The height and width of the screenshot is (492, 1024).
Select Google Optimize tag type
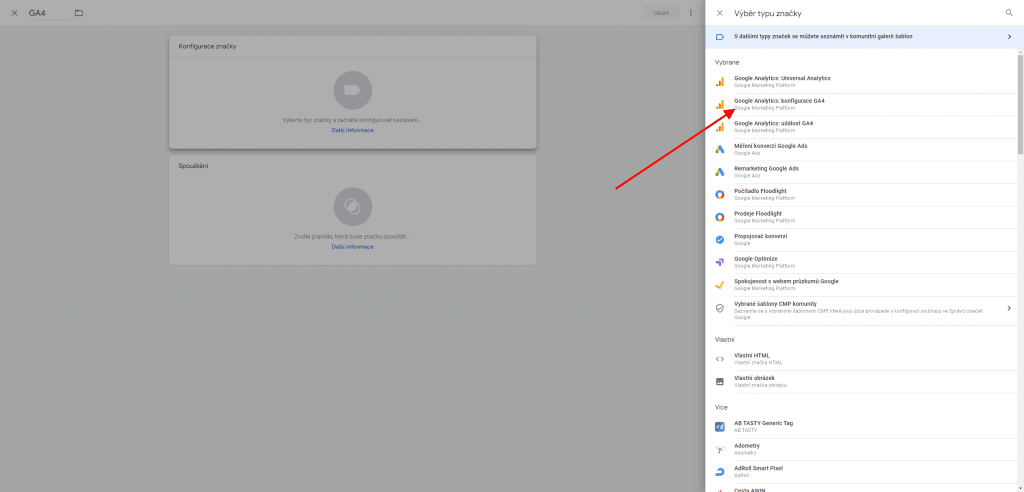click(865, 262)
